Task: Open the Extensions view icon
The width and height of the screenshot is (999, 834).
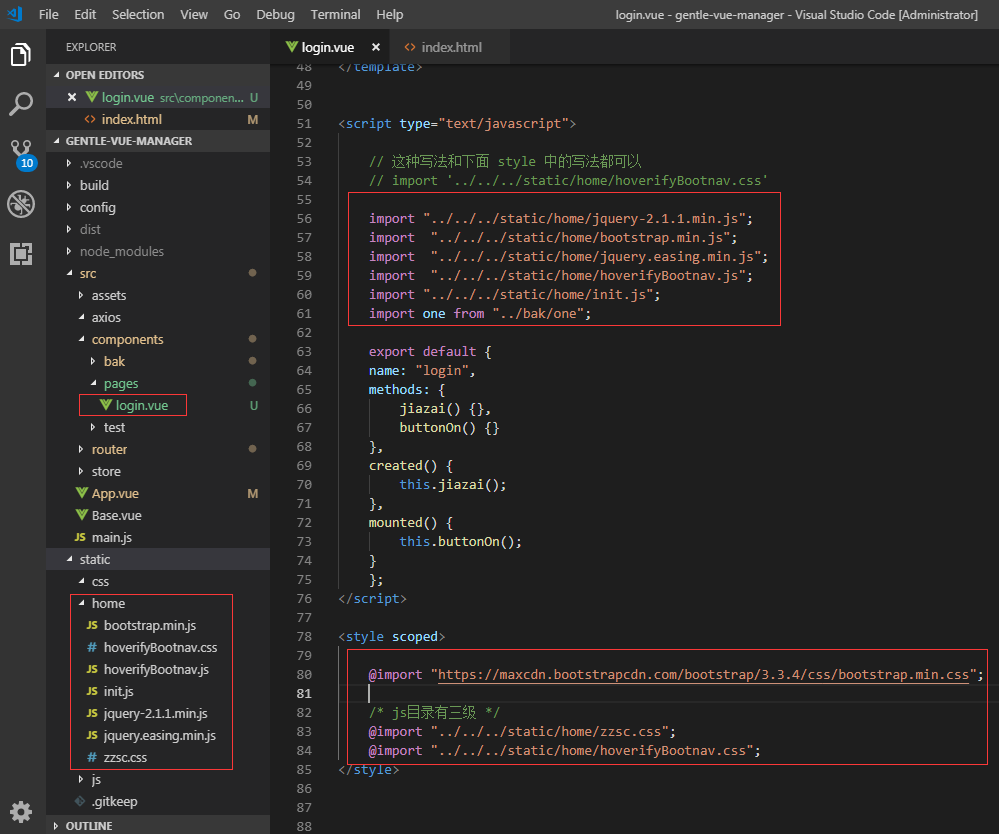Action: click(x=21, y=254)
